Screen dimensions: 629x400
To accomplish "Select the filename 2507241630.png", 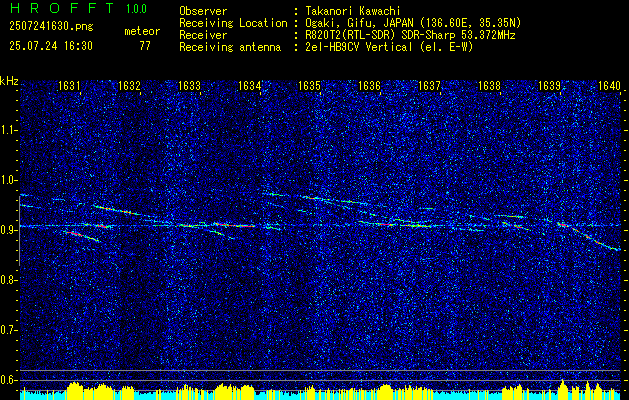I will (x=51, y=27).
